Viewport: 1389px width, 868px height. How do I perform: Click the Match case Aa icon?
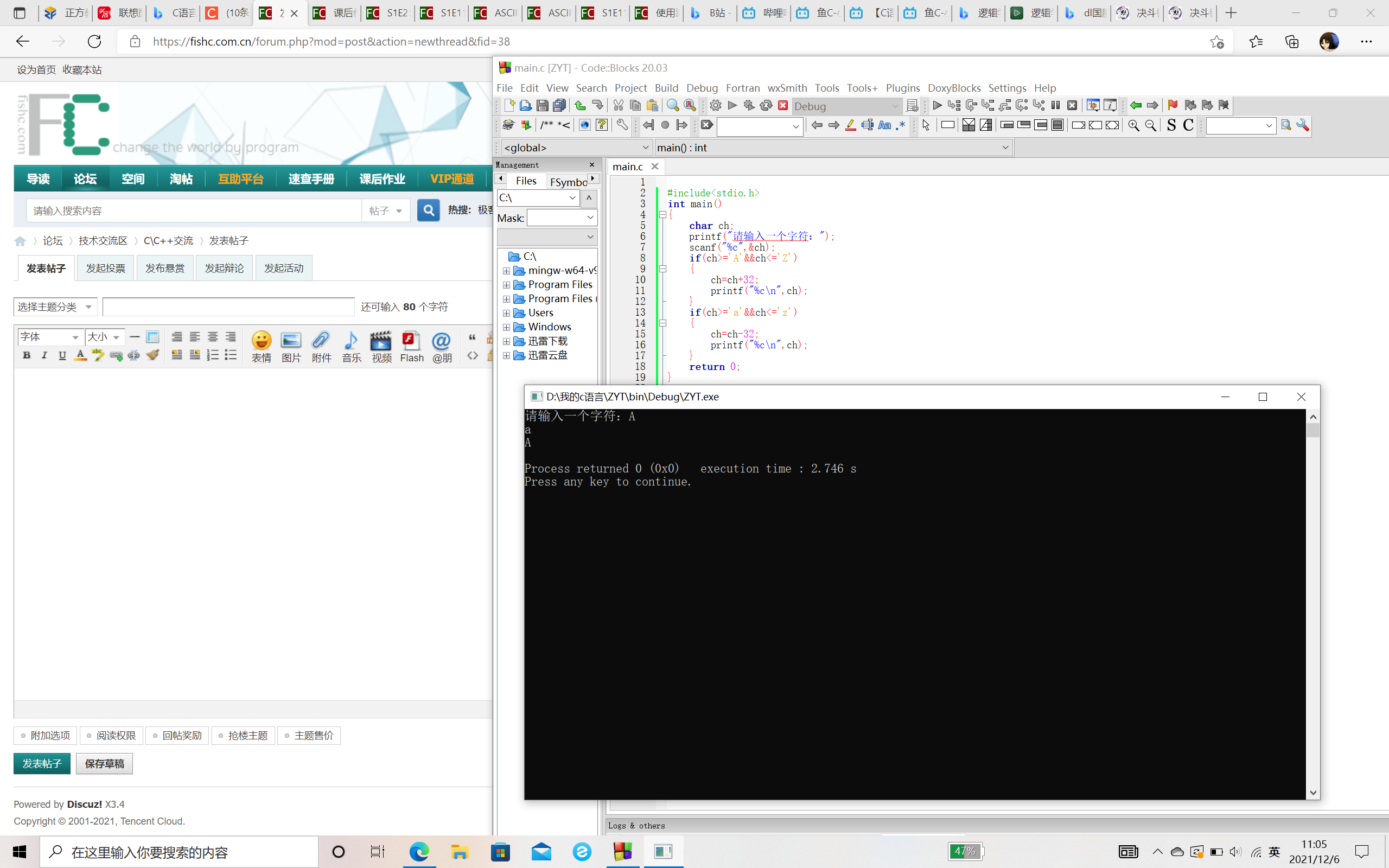pos(884,125)
